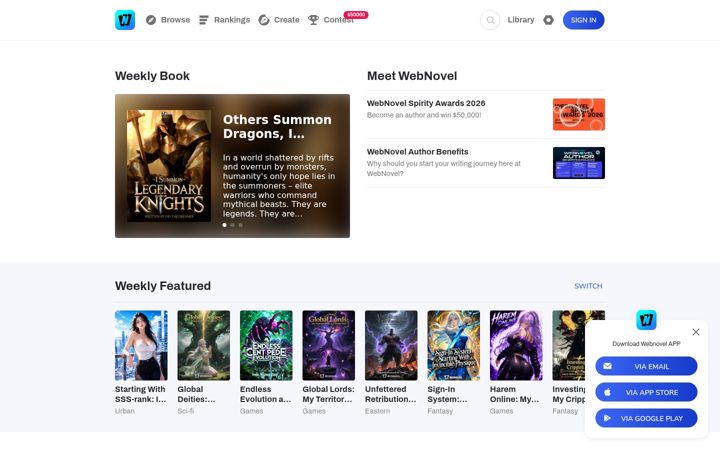Click the SIGN IN button
The image size is (720, 450).
pyautogui.click(x=584, y=20)
